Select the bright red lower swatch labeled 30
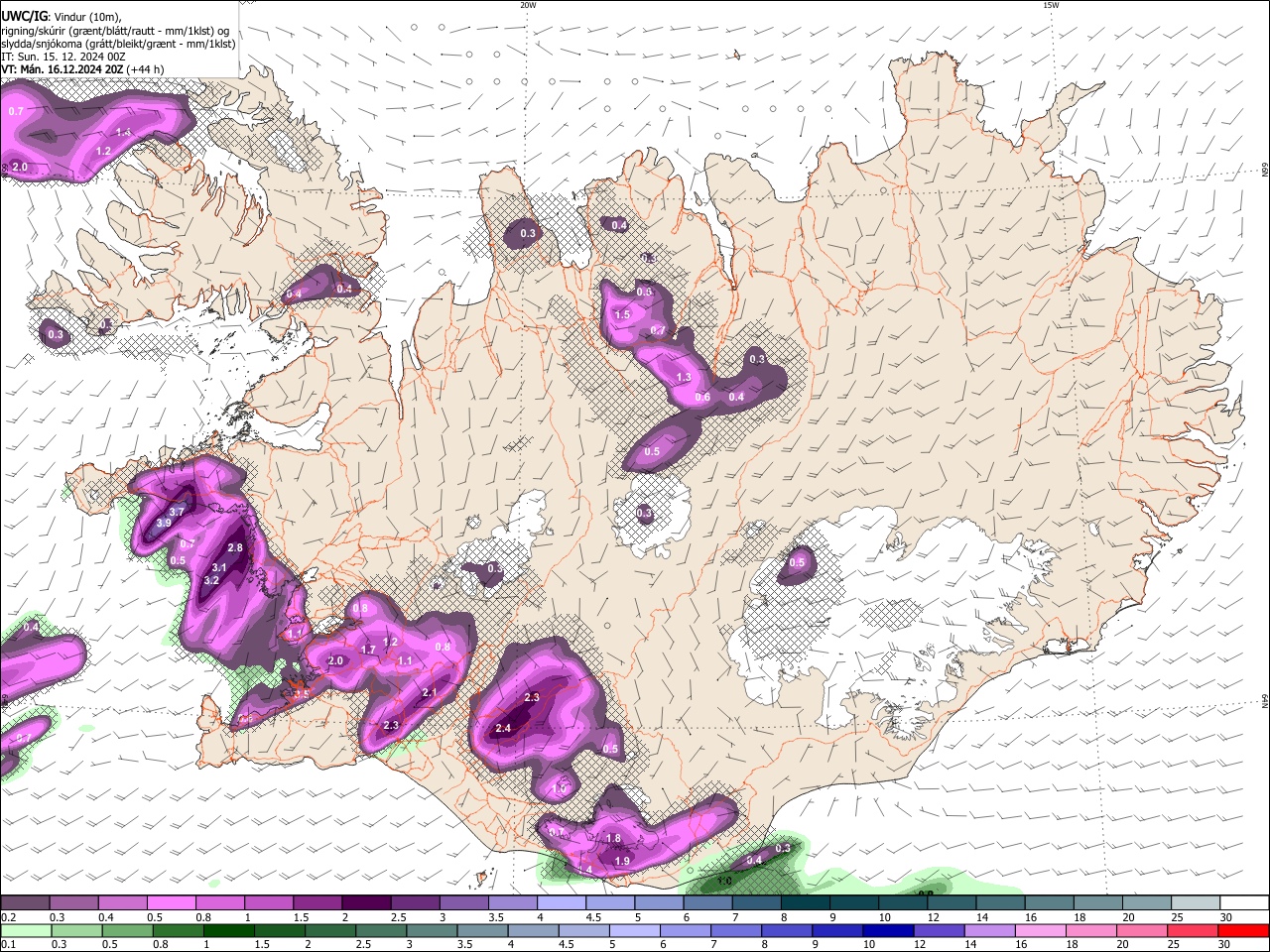The width and height of the screenshot is (1270, 952). click(1244, 930)
